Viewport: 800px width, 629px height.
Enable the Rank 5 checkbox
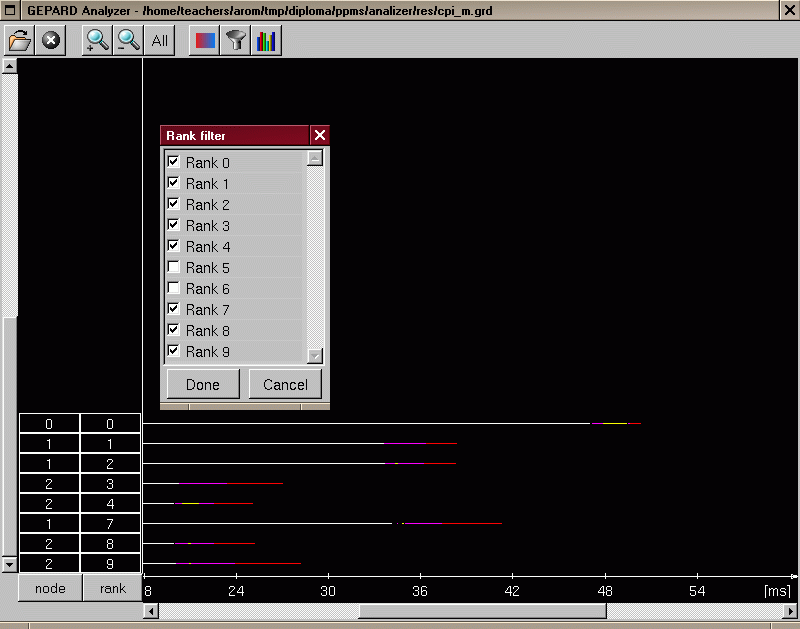pos(174,267)
